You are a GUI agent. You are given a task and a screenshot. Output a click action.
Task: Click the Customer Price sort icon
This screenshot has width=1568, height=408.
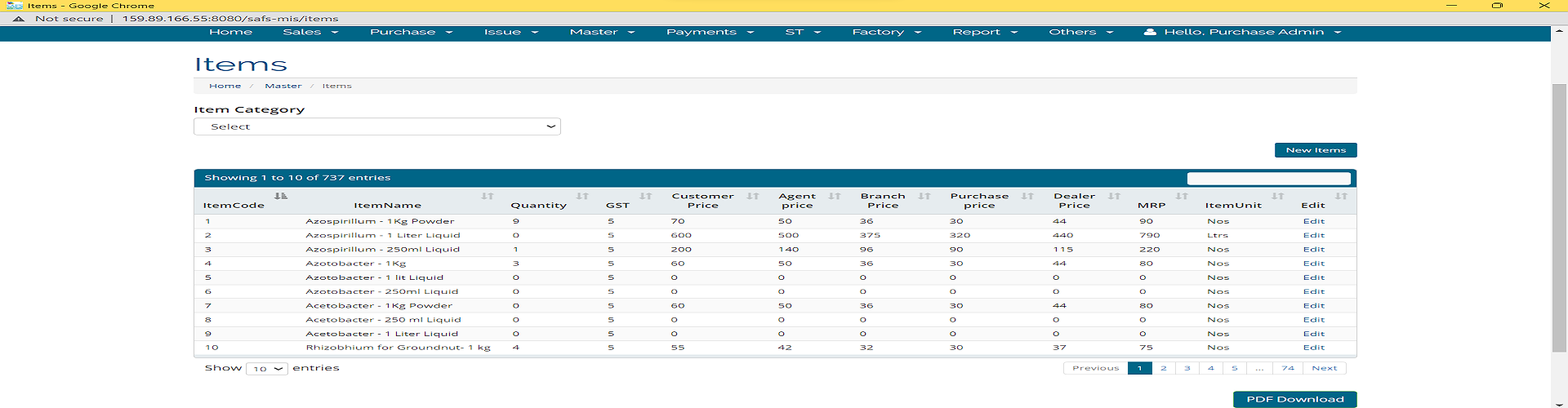coord(753,196)
